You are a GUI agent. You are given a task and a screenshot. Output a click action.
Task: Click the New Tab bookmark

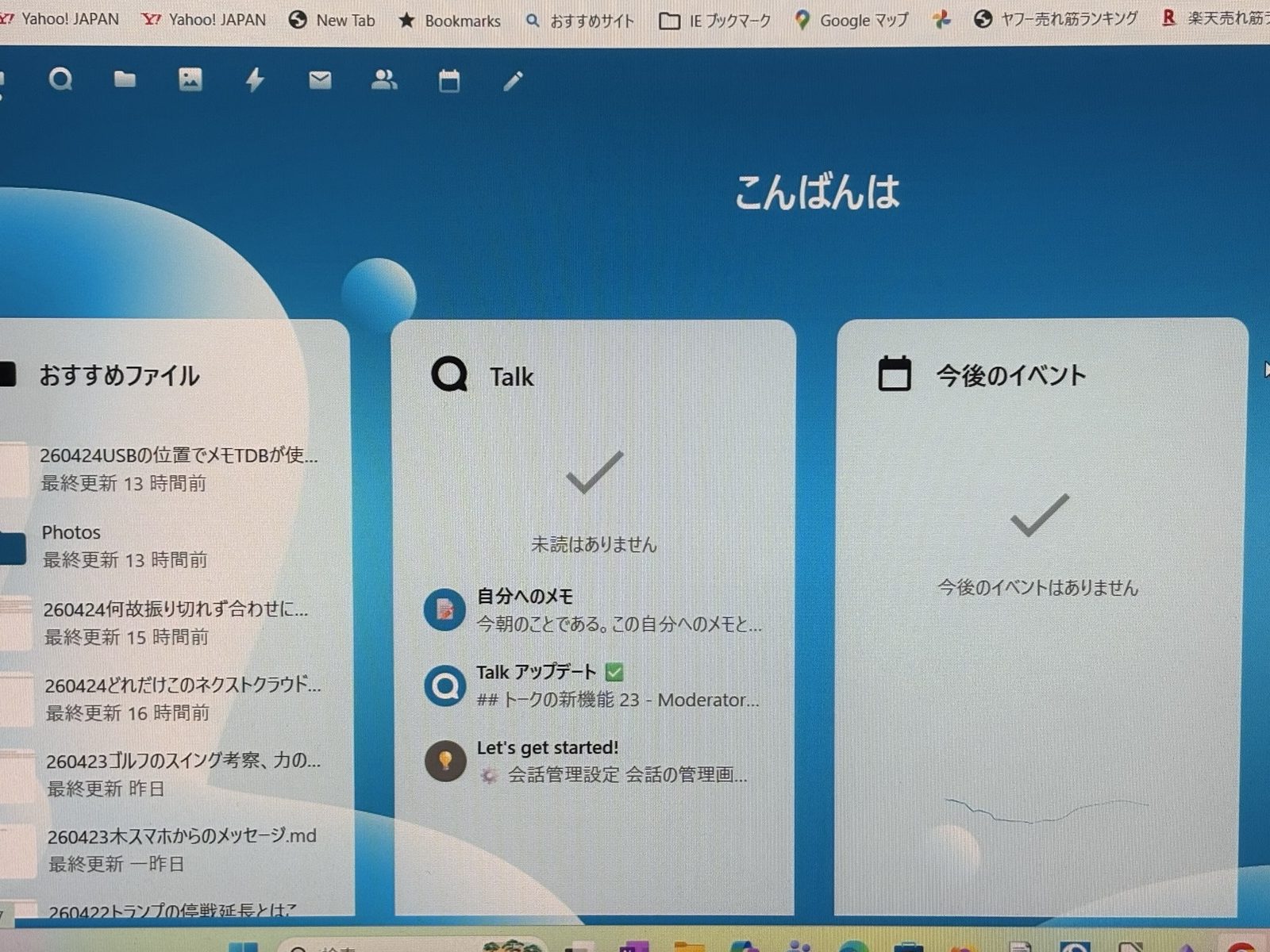[x=333, y=21]
